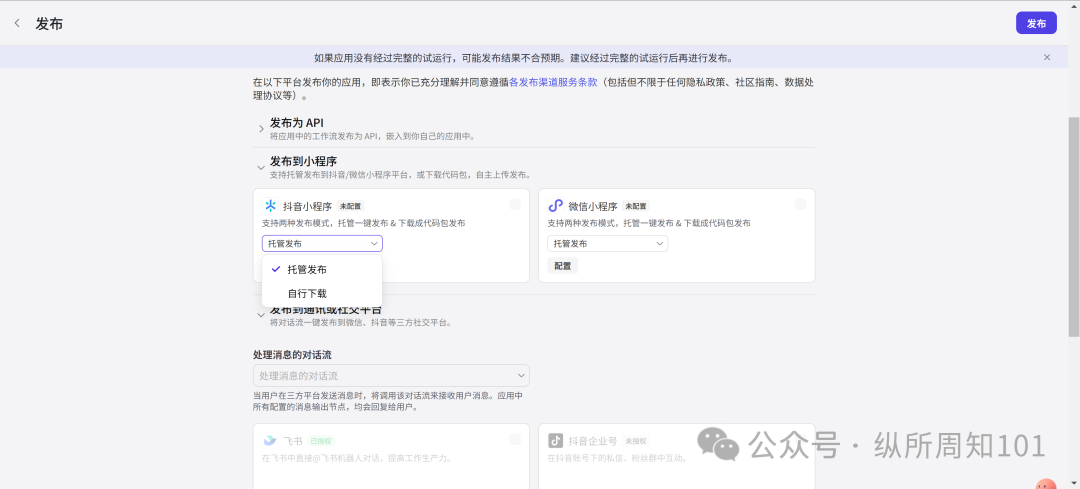1080x489 pixels.
Task: Check the 微信小程序 checkbox
Action: [x=800, y=205]
